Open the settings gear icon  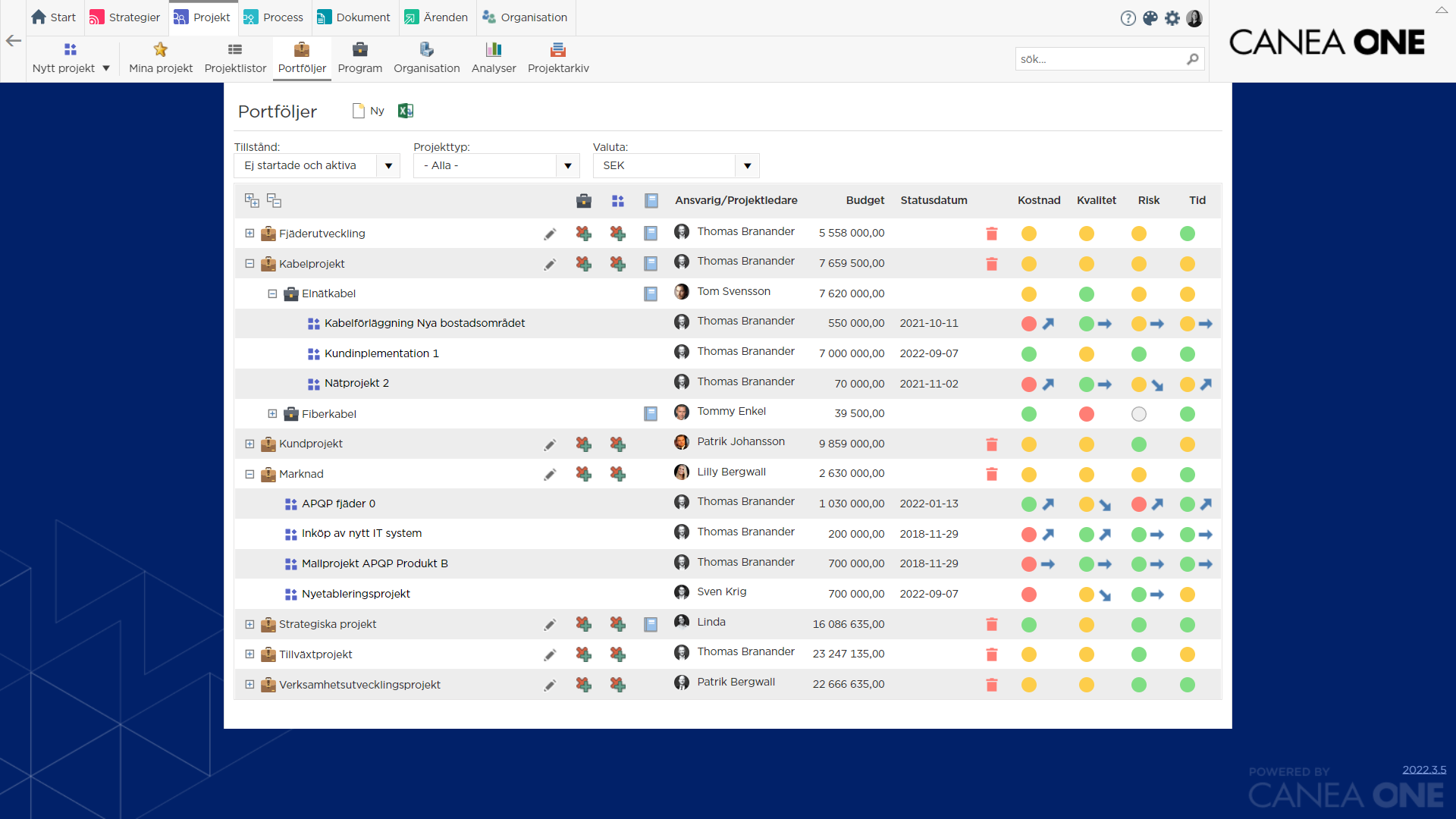click(1172, 18)
